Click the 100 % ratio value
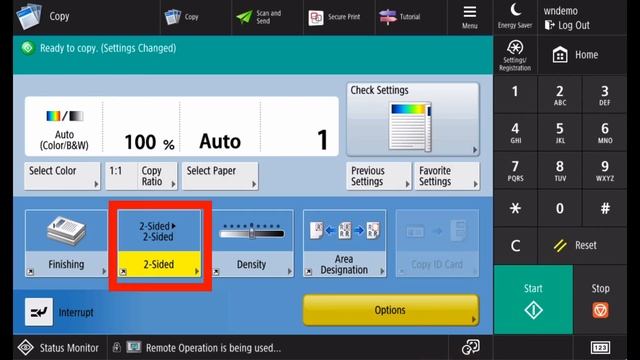 (149, 142)
